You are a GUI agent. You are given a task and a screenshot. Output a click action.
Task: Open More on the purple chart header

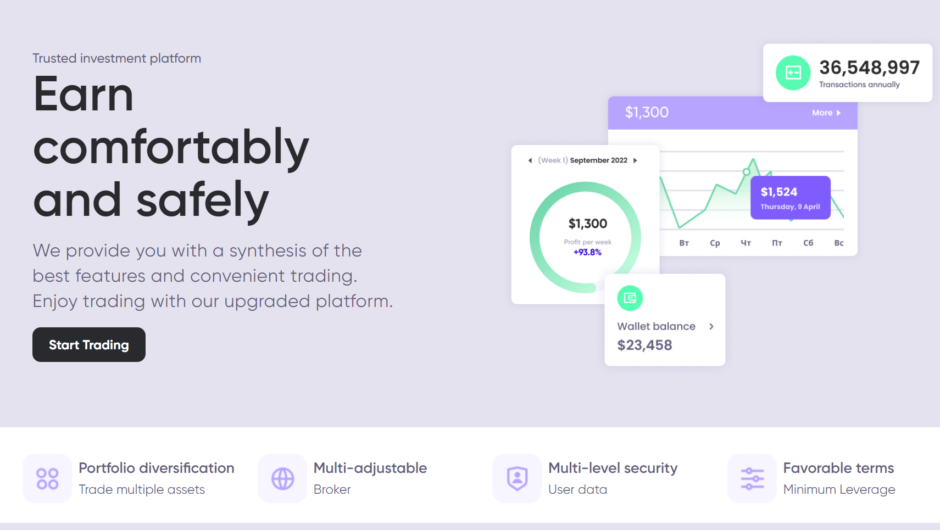(826, 113)
